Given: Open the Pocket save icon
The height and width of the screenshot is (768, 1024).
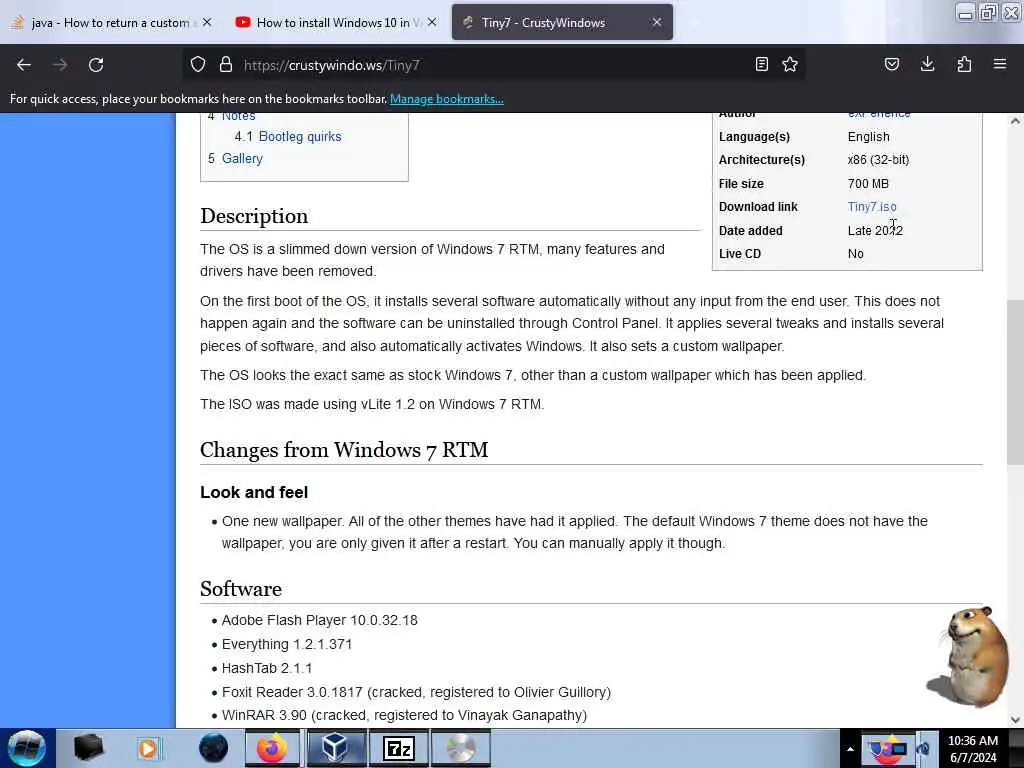Looking at the screenshot, I should tap(891, 64).
